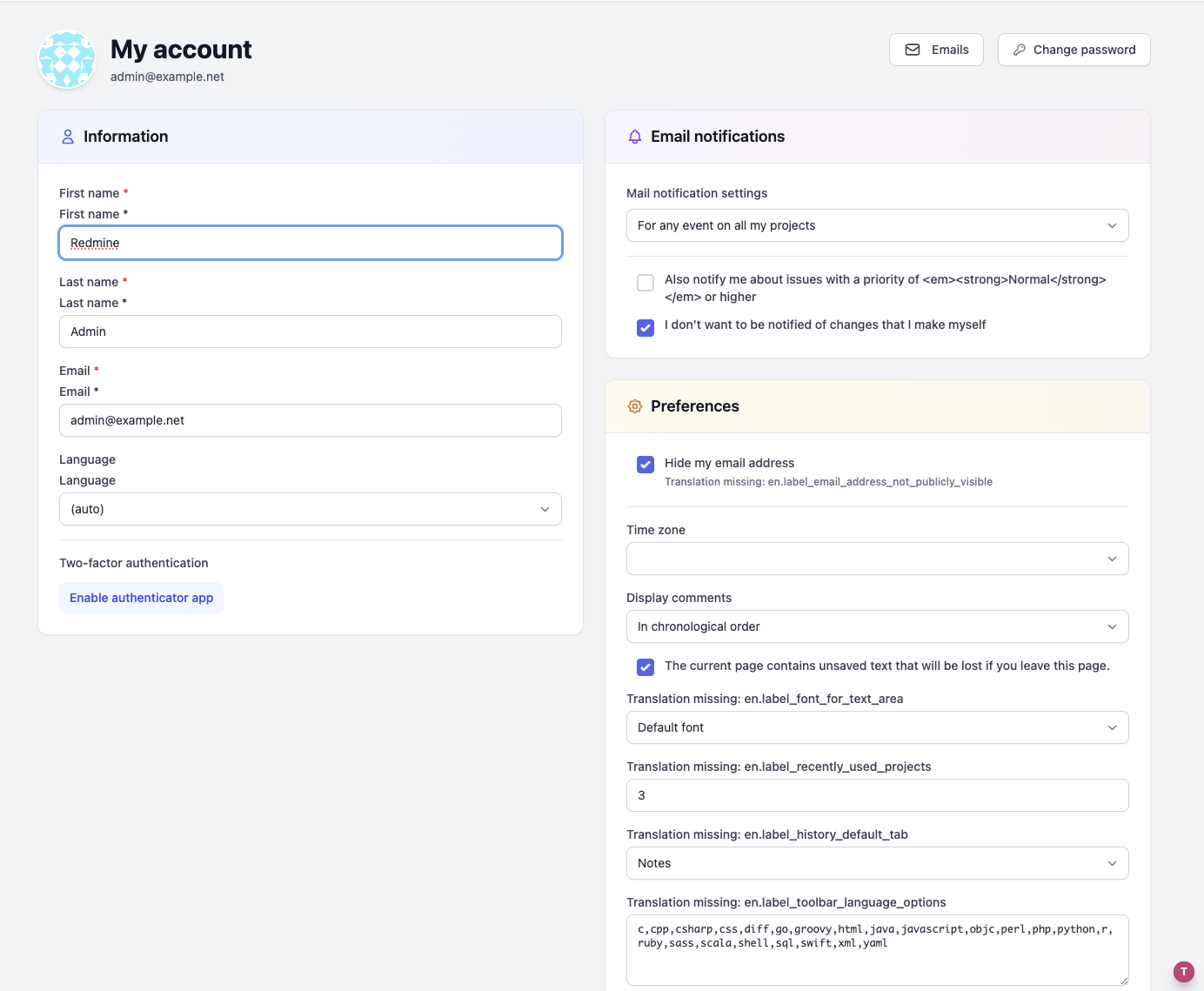Click email_address_not_publicly_visible hint text
Viewport: 1204px width, 991px height.
pyautogui.click(x=828, y=482)
